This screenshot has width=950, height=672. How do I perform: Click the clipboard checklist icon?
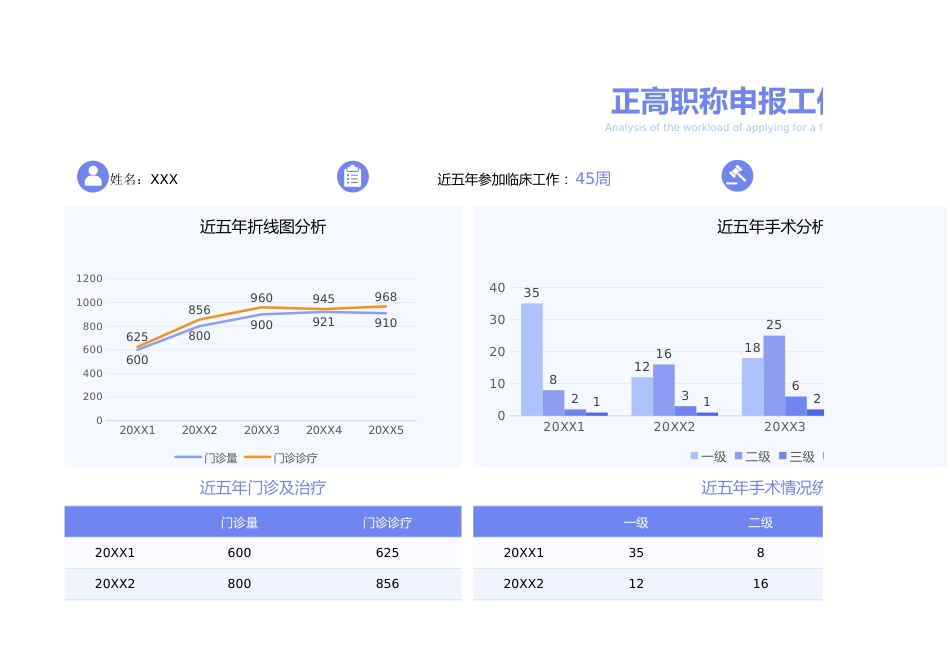[353, 177]
